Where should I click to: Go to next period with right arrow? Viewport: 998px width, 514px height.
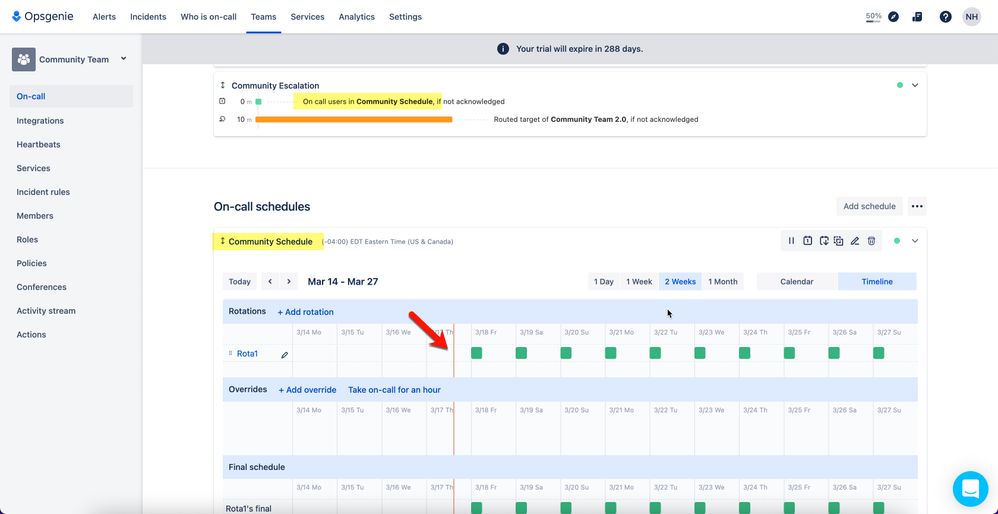(289, 281)
